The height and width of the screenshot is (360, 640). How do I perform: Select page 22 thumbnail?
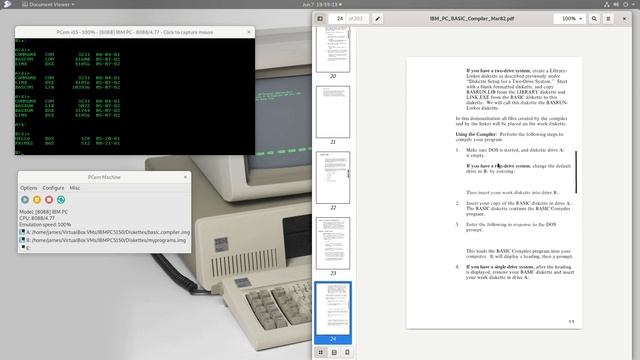tap(333, 178)
